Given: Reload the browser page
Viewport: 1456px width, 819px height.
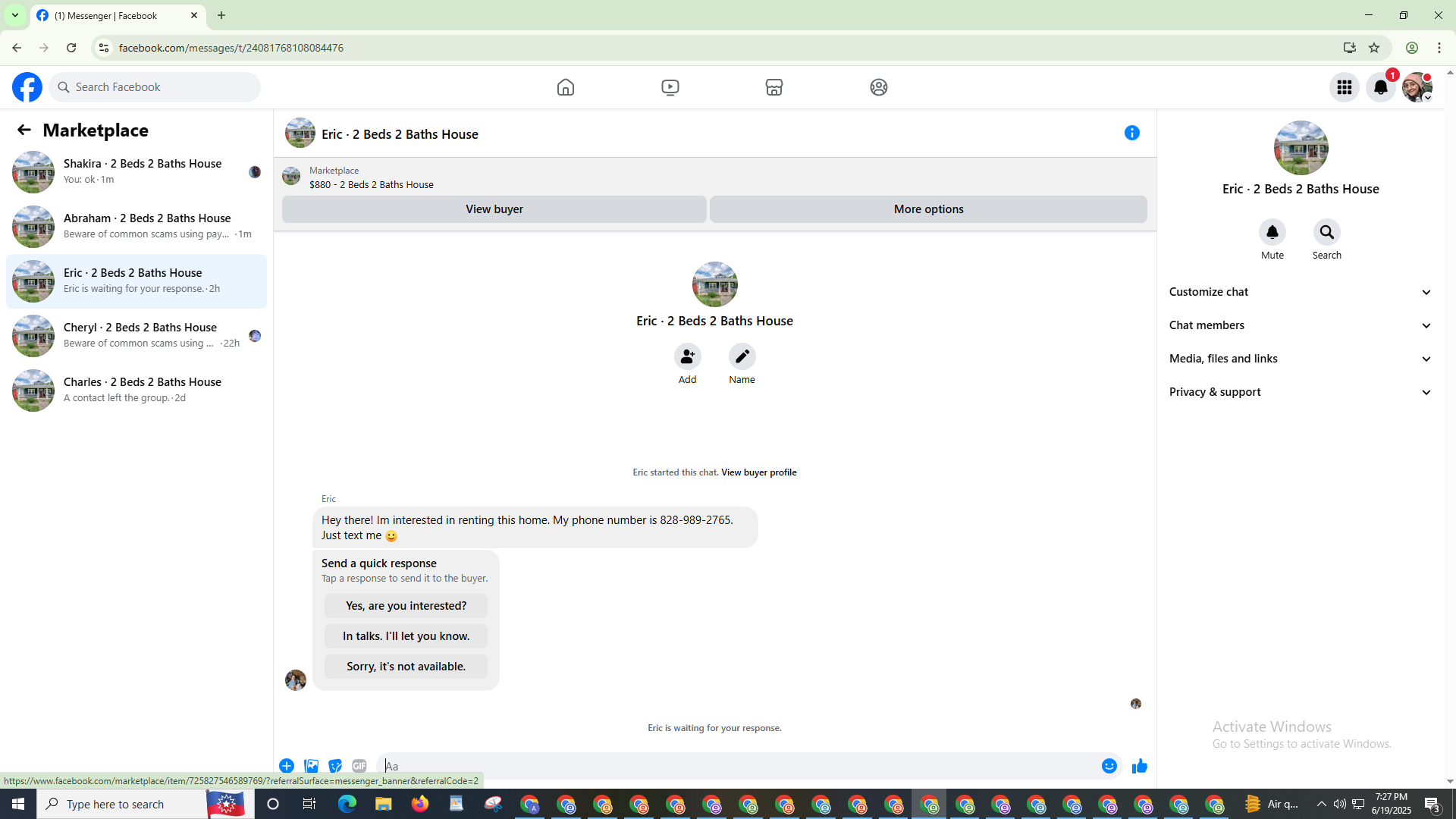Looking at the screenshot, I should 71,48.
